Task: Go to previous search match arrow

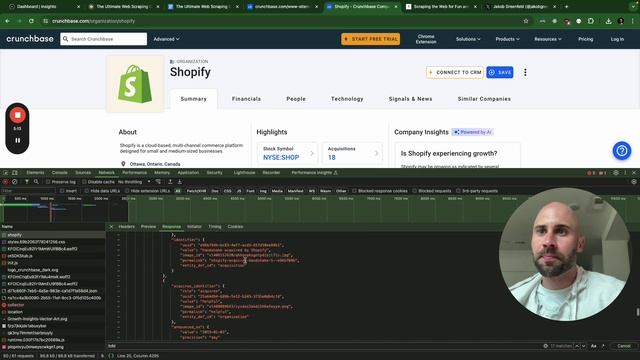Action: (577, 346)
